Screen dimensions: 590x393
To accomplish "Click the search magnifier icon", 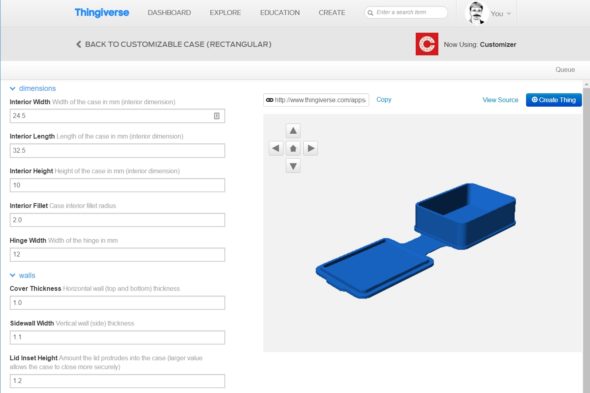I will [x=370, y=13].
